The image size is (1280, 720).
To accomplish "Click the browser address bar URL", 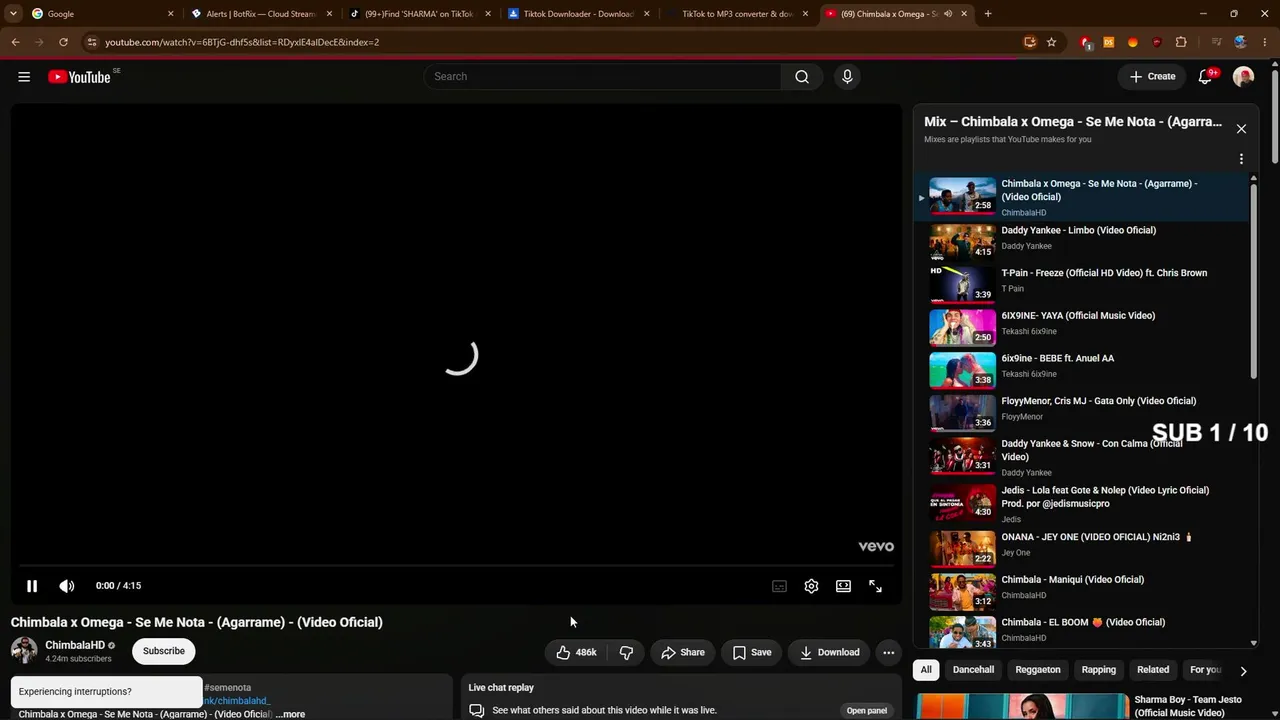I will [242, 42].
